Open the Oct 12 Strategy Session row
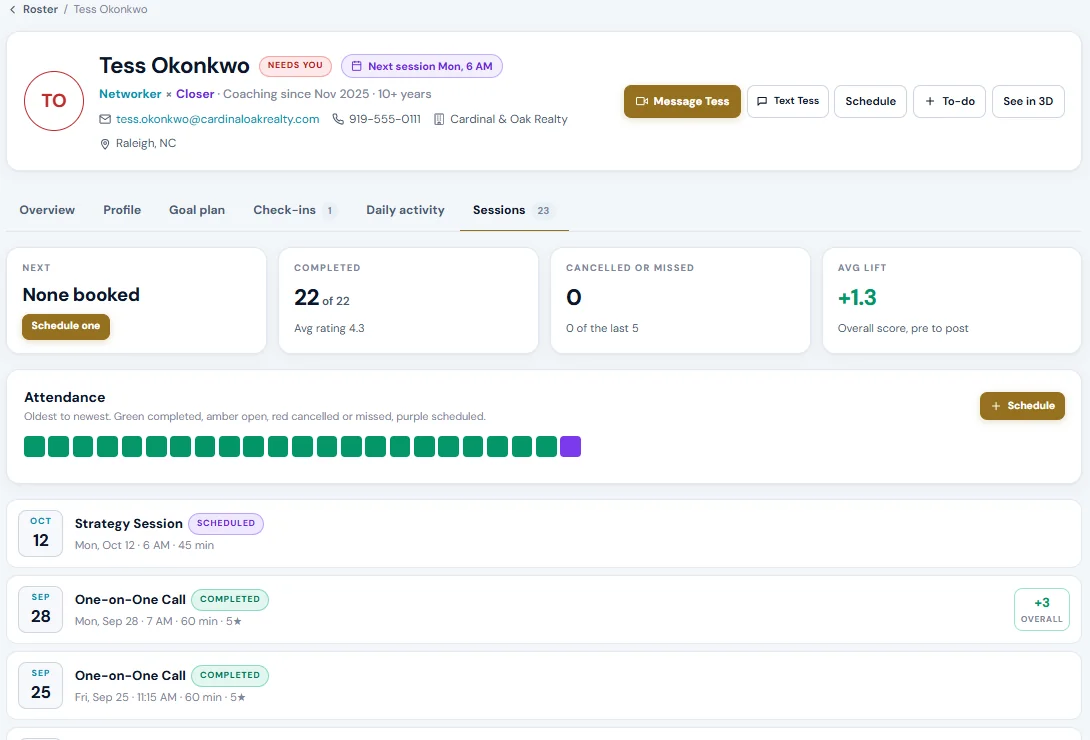Image resolution: width=1090 pixels, height=740 pixels. coord(544,534)
